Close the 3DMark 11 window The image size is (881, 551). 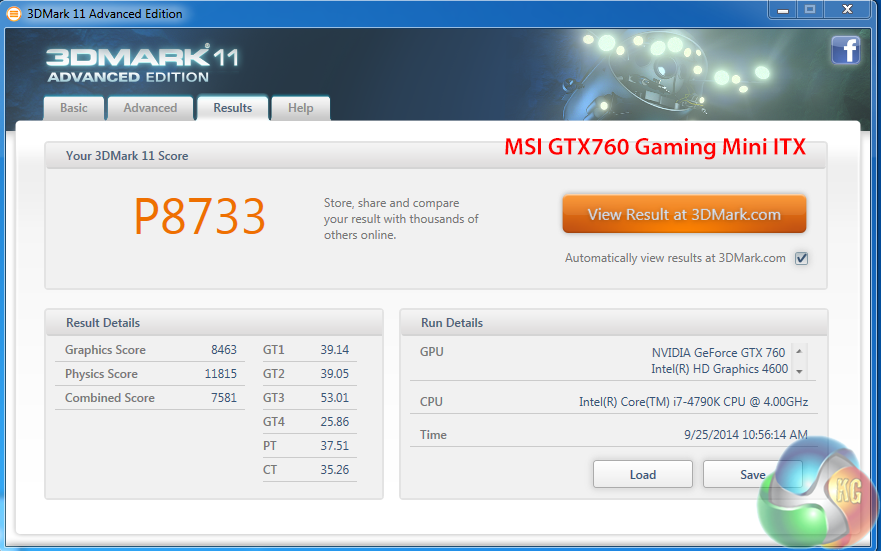pyautogui.click(x=847, y=10)
